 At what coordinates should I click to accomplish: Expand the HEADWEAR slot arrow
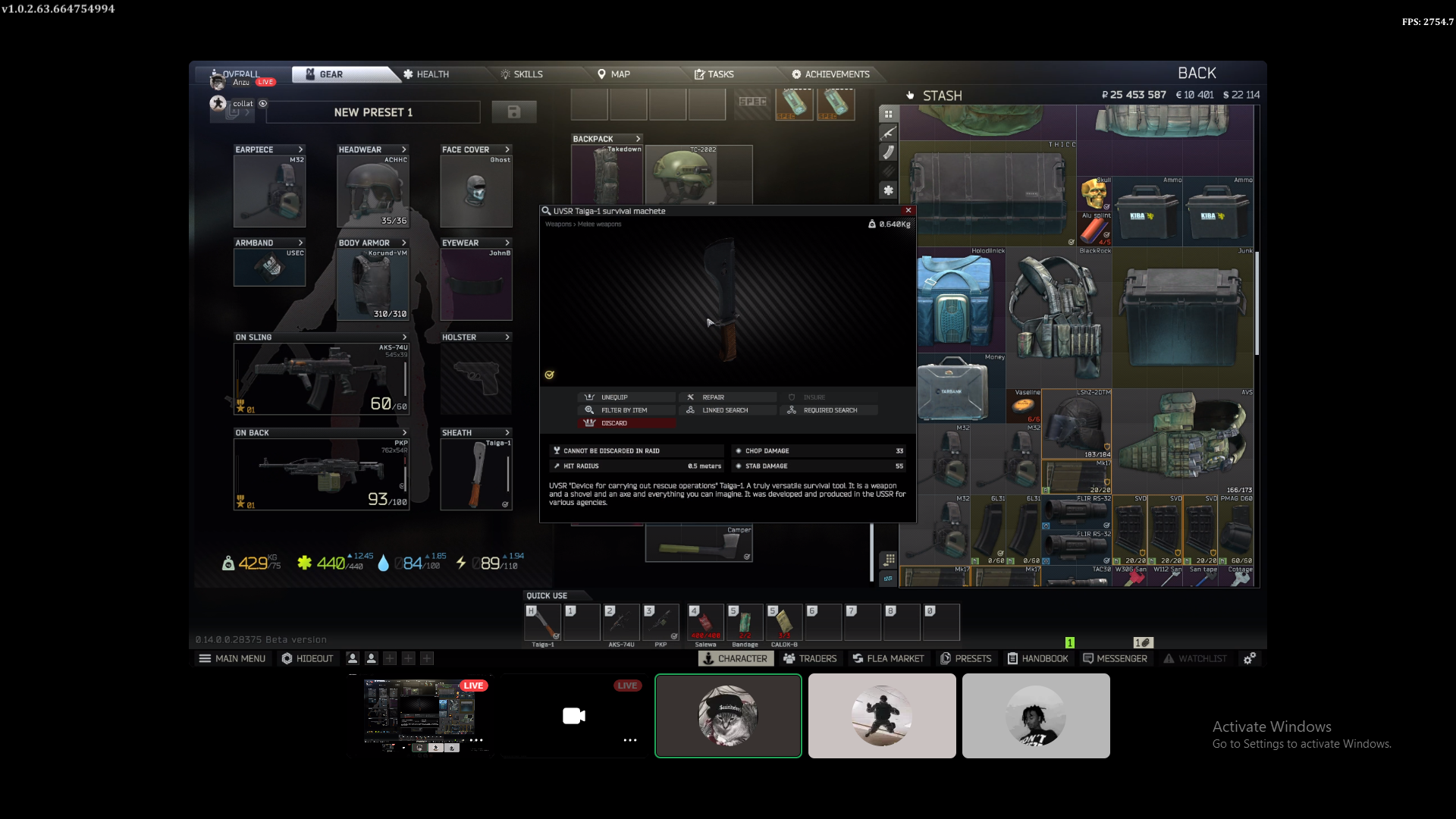point(404,149)
